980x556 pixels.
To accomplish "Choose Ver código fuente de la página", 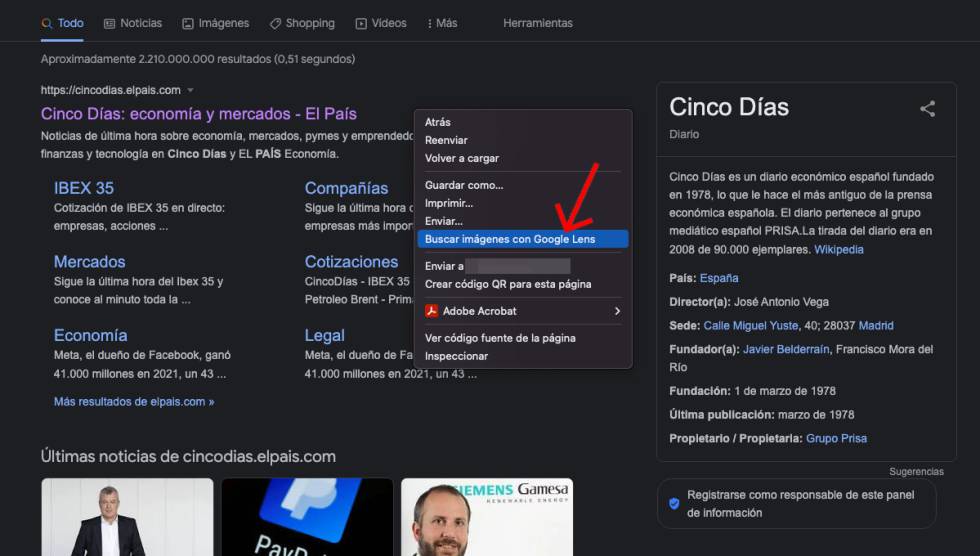I will [523, 338].
